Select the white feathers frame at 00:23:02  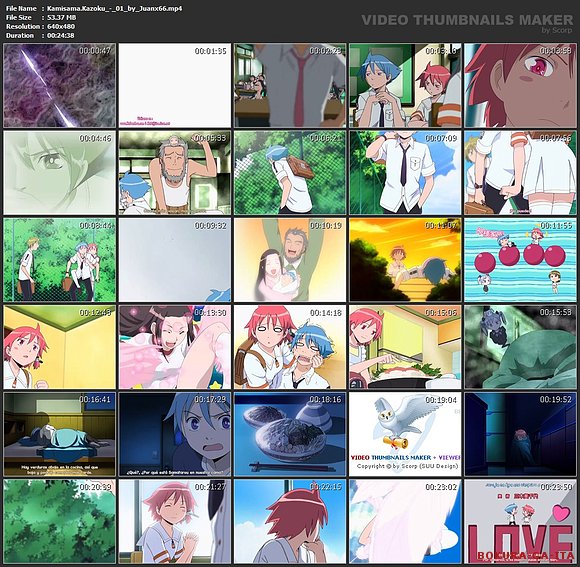point(405,522)
